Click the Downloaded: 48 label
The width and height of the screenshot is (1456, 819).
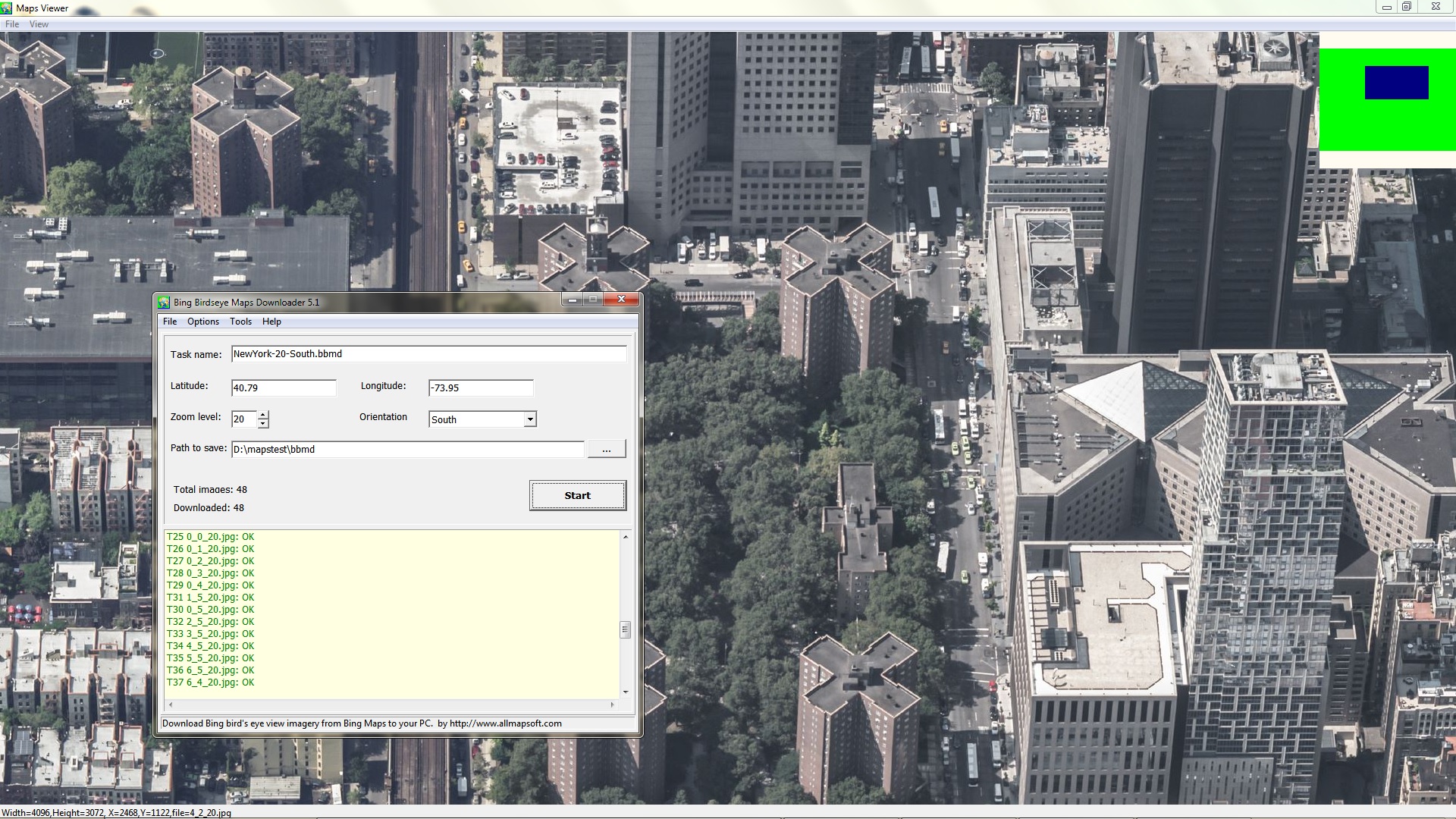[x=209, y=508]
